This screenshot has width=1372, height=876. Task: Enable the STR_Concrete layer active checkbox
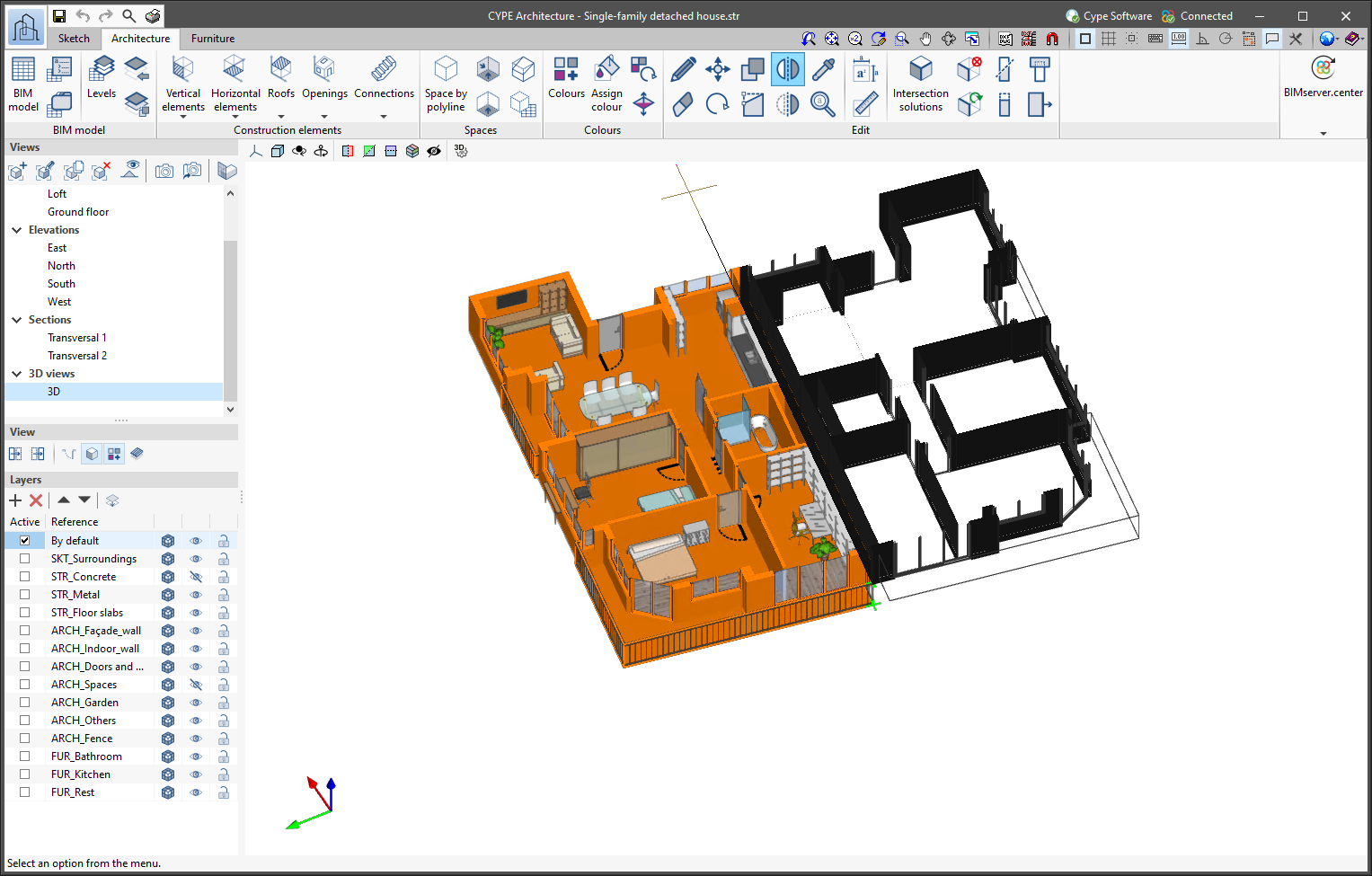[25, 577]
